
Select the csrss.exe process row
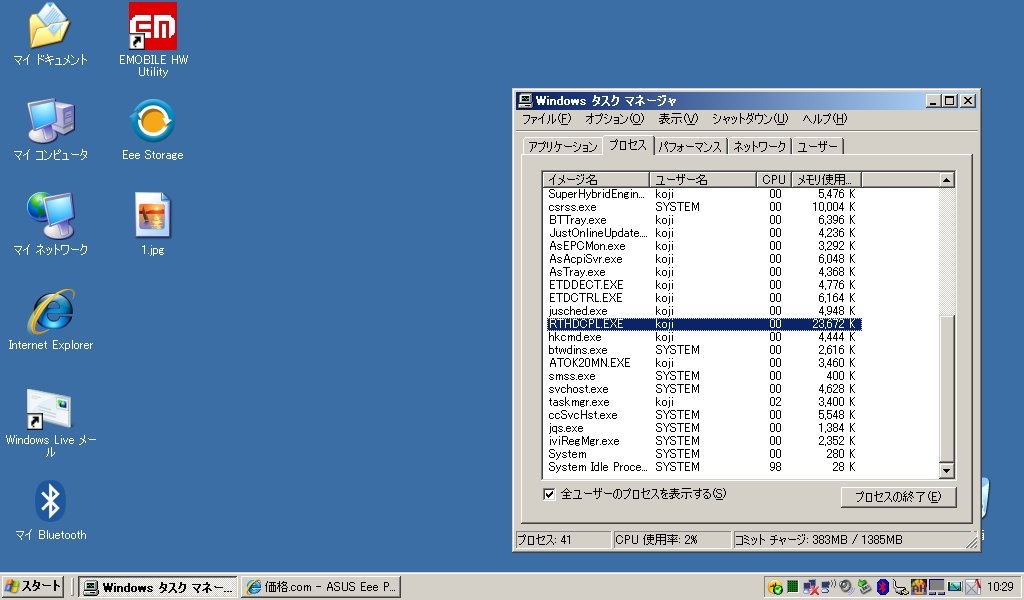(x=702, y=207)
